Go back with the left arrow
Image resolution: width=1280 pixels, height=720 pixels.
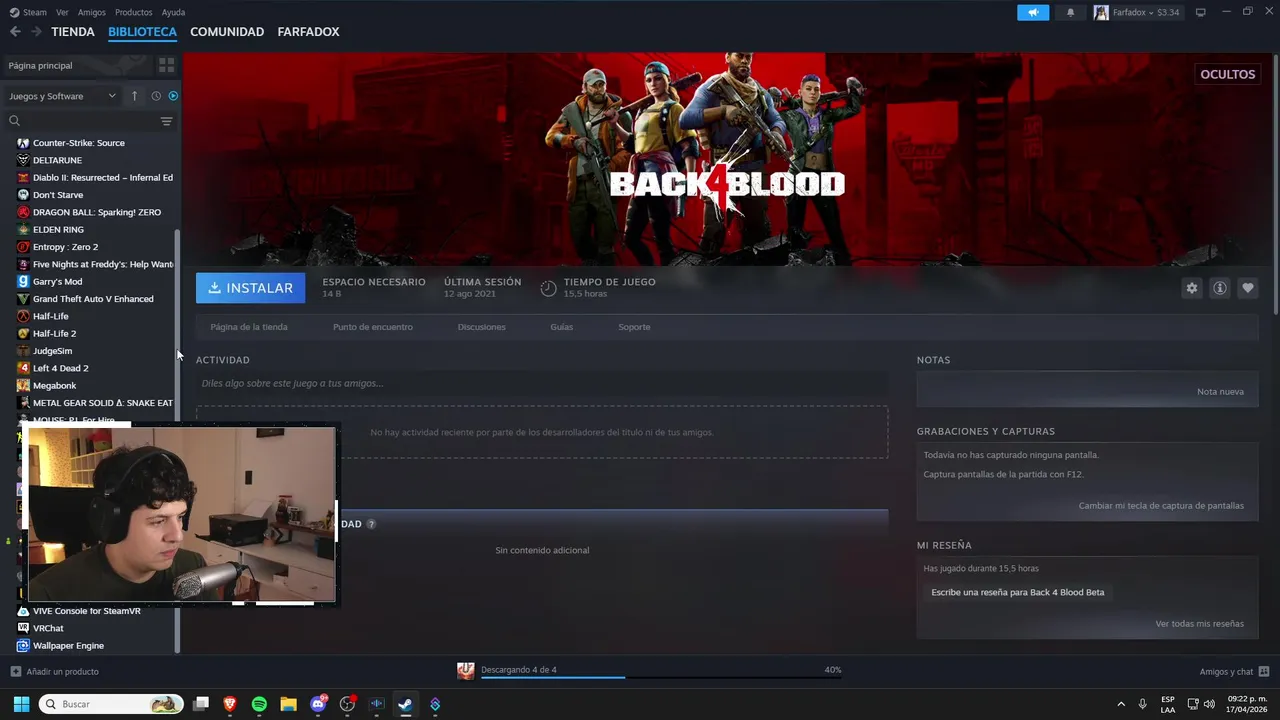coord(15,32)
